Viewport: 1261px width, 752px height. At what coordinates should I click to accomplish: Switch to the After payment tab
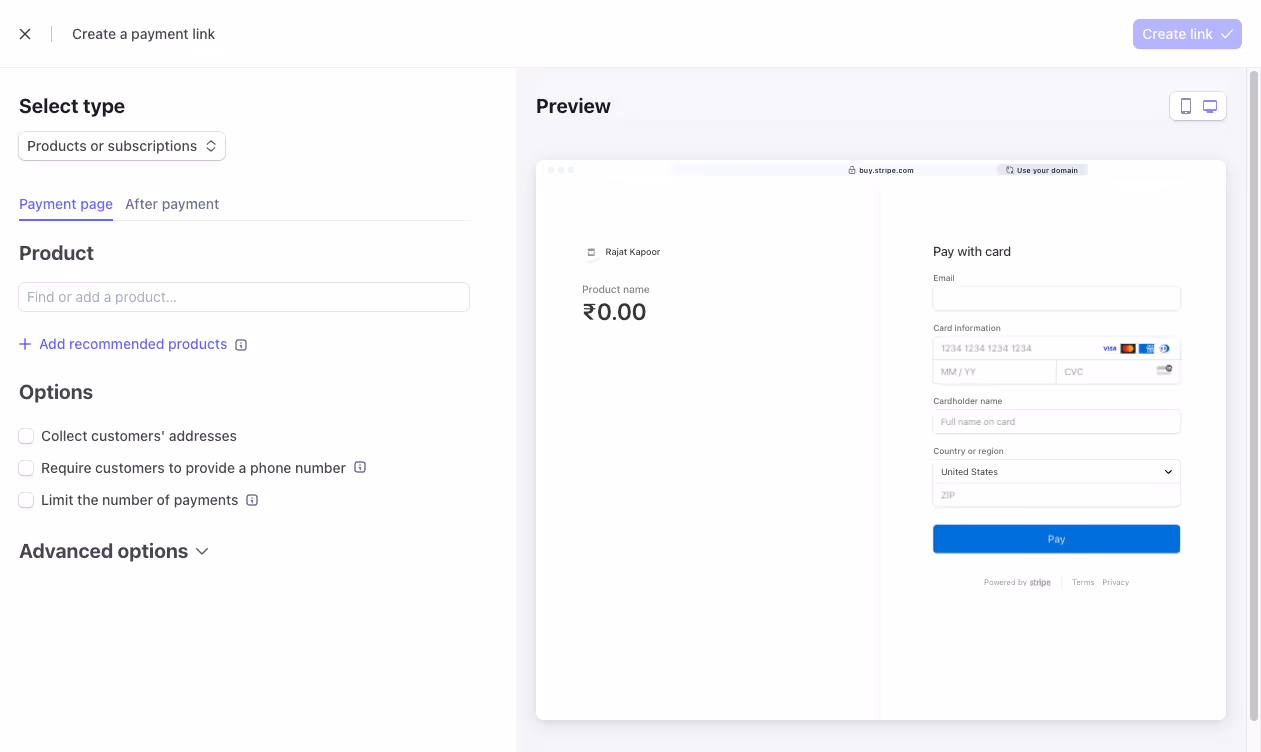172,204
